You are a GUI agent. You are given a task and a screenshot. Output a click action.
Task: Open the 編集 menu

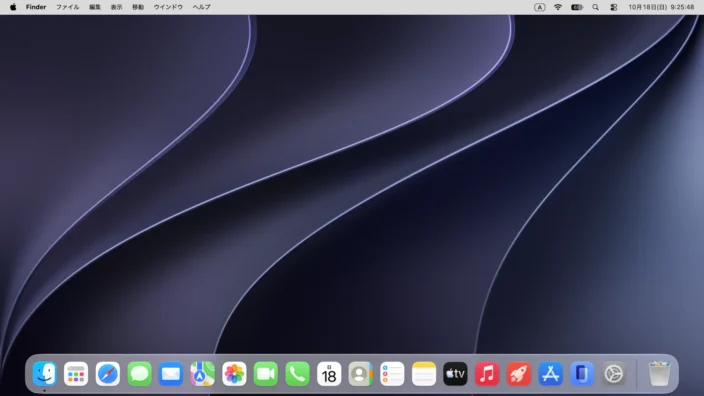coord(95,7)
